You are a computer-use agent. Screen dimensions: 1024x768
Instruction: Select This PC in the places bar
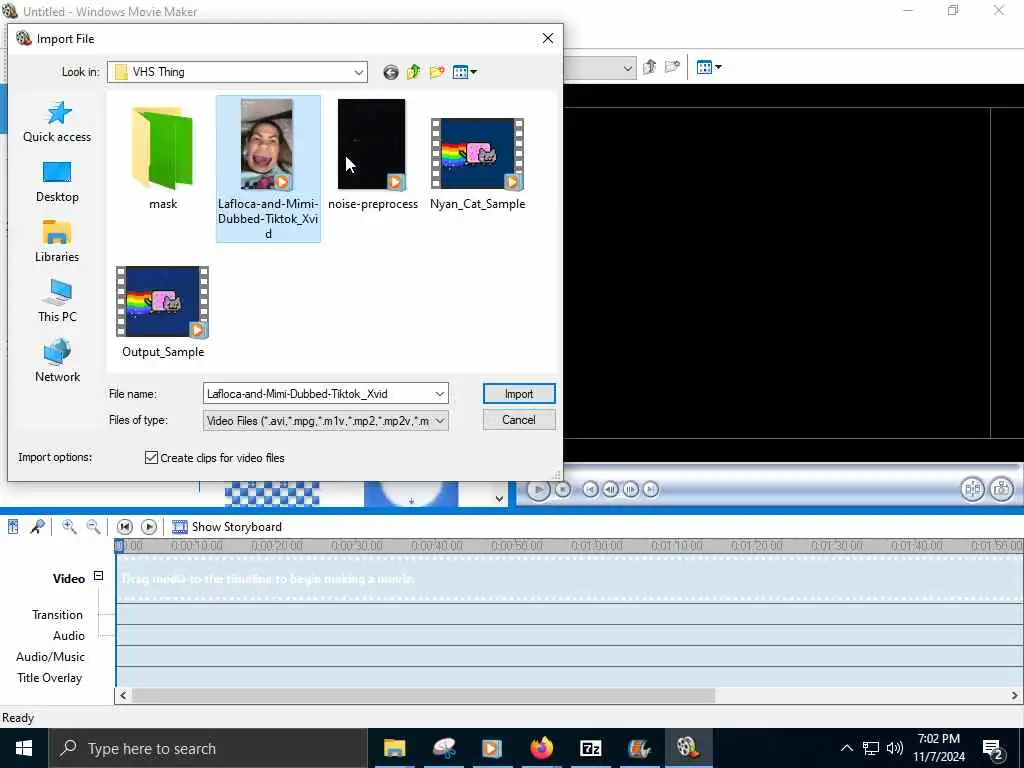[x=57, y=301]
